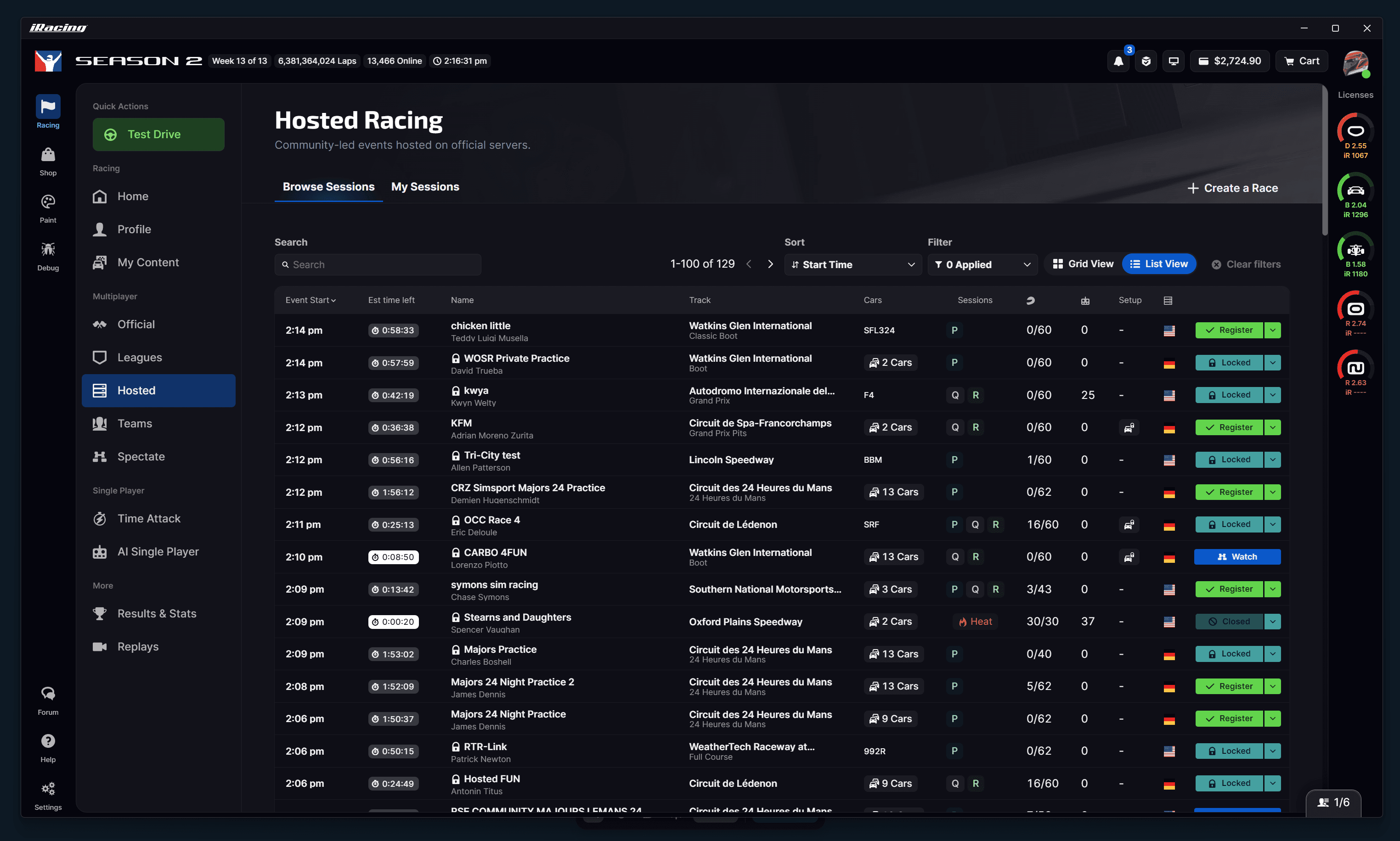Register for chicken little session
The width and height of the screenshot is (1400, 841).
pyautogui.click(x=1229, y=331)
